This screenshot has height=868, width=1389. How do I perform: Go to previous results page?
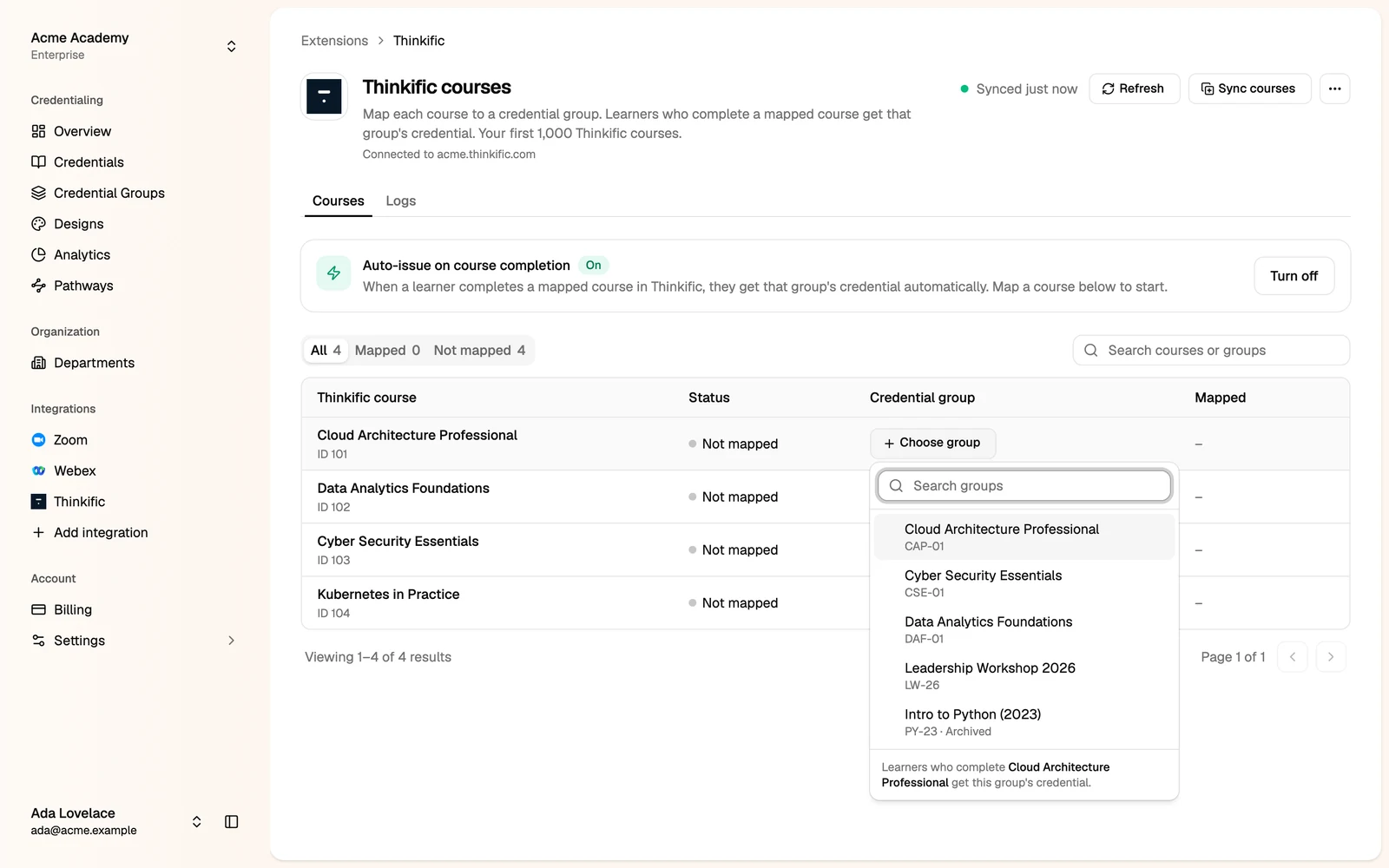click(1293, 657)
